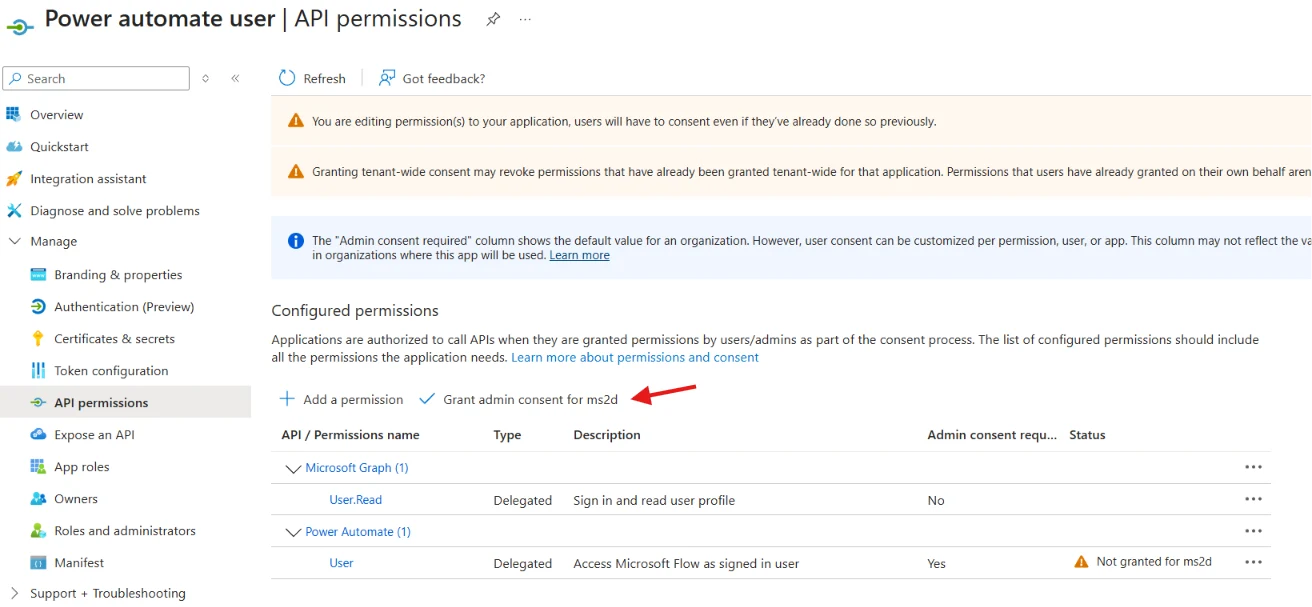1312x607 pixels.
Task: Expand the Support + Troubleshooting section
Action: [x=14, y=593]
